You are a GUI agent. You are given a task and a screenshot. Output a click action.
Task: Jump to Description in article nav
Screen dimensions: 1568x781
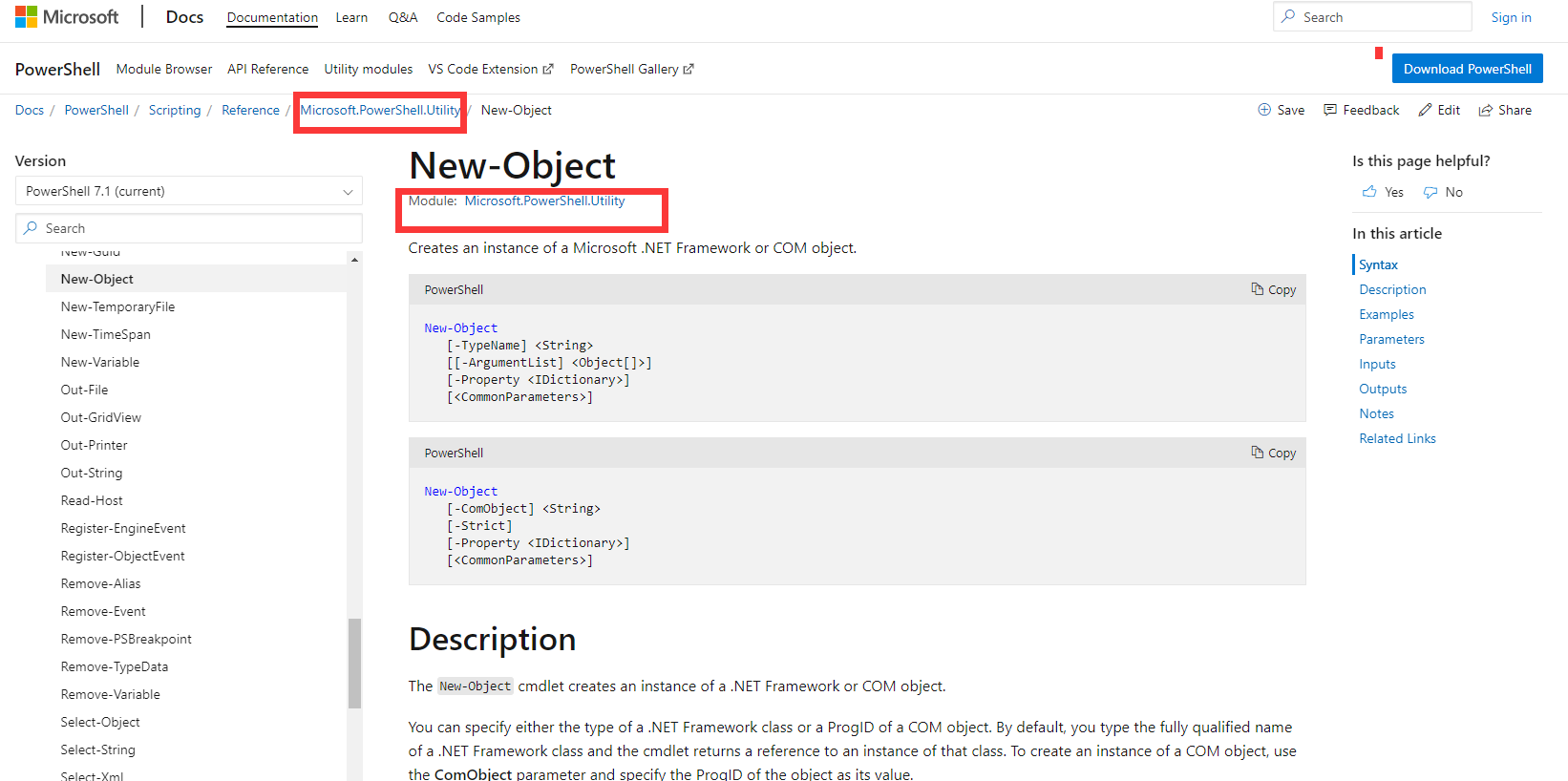(1392, 289)
